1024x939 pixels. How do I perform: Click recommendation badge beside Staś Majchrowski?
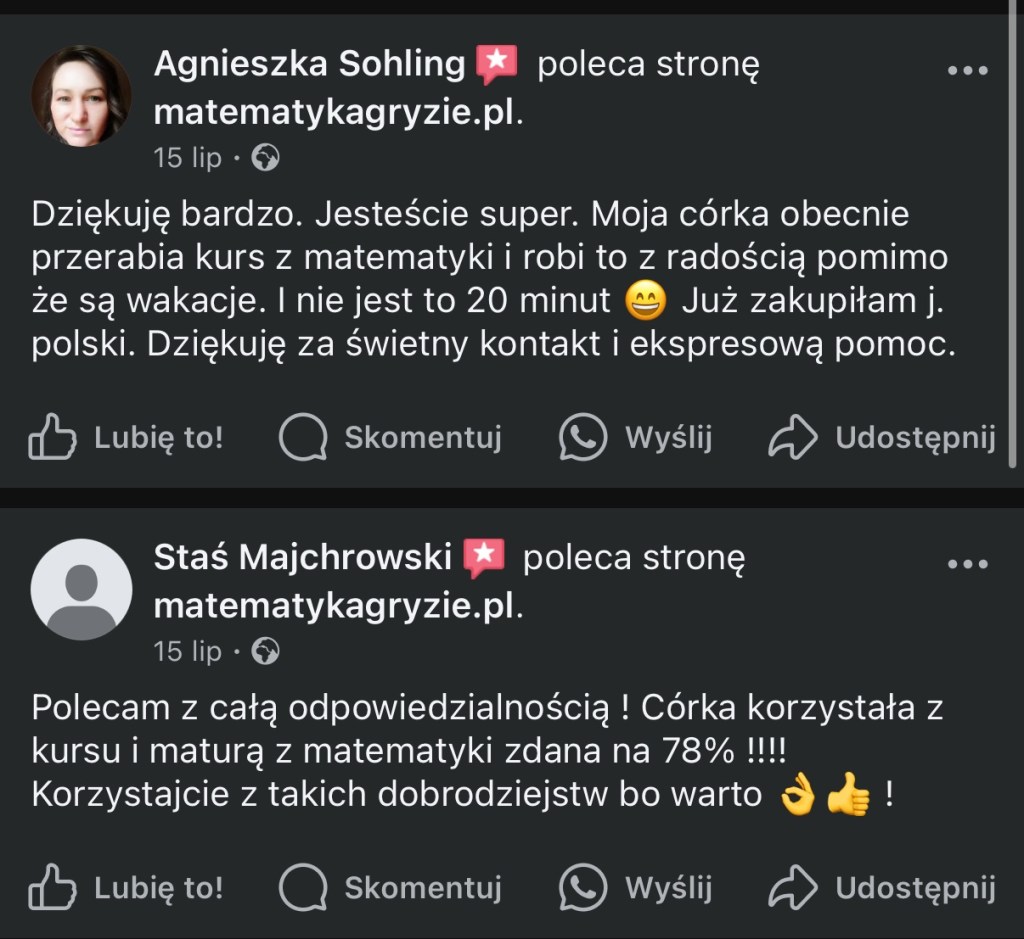[x=484, y=558]
